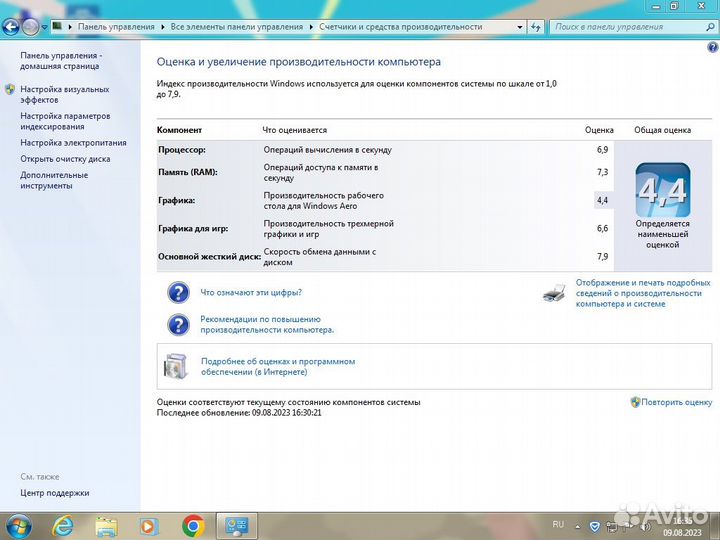
Task: Open recent pages dropdown next to forward arrow
Action: click(44, 27)
